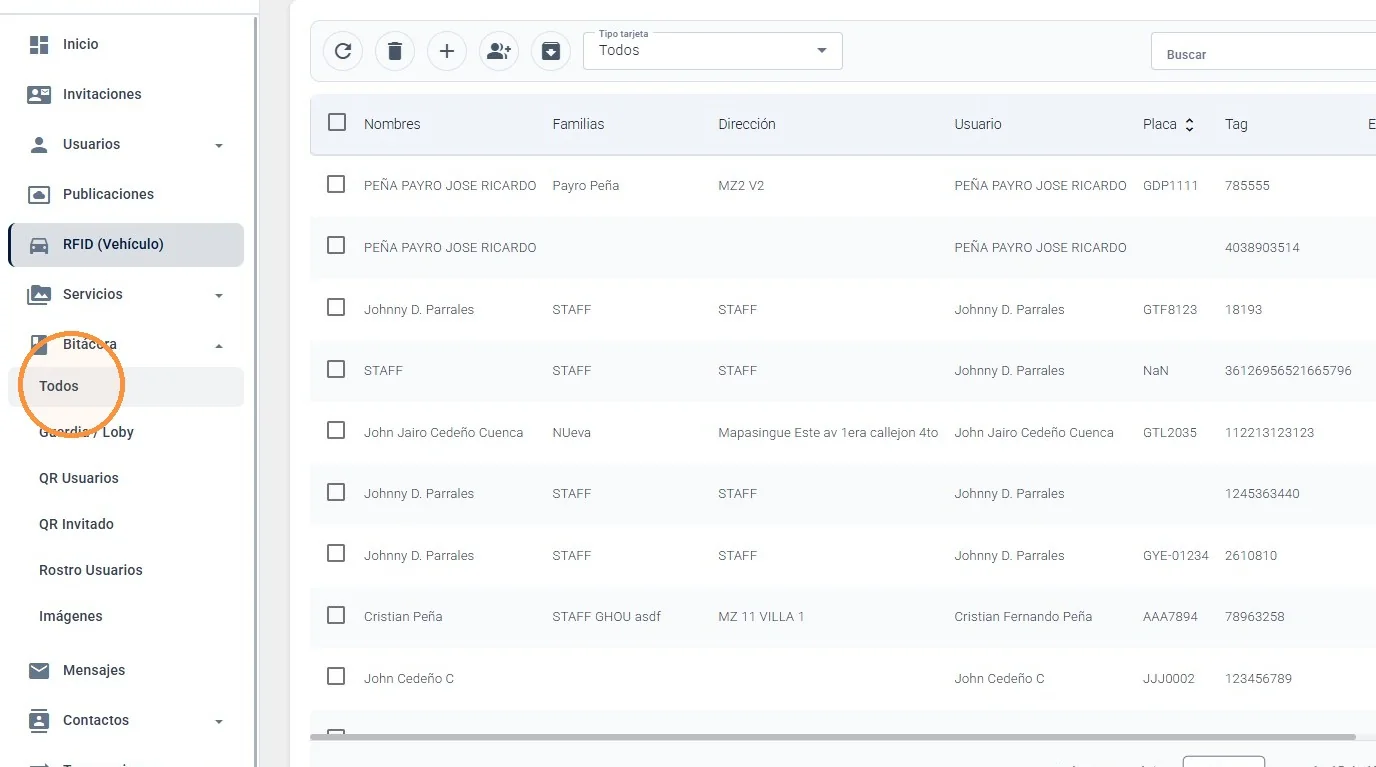The height and width of the screenshot is (767, 1376).
Task: Toggle the select-all header checkbox
Action: pos(337,122)
